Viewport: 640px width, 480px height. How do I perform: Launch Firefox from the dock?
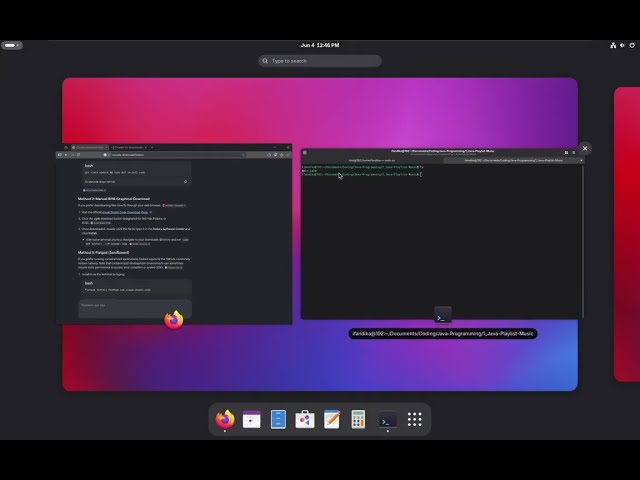pos(225,419)
